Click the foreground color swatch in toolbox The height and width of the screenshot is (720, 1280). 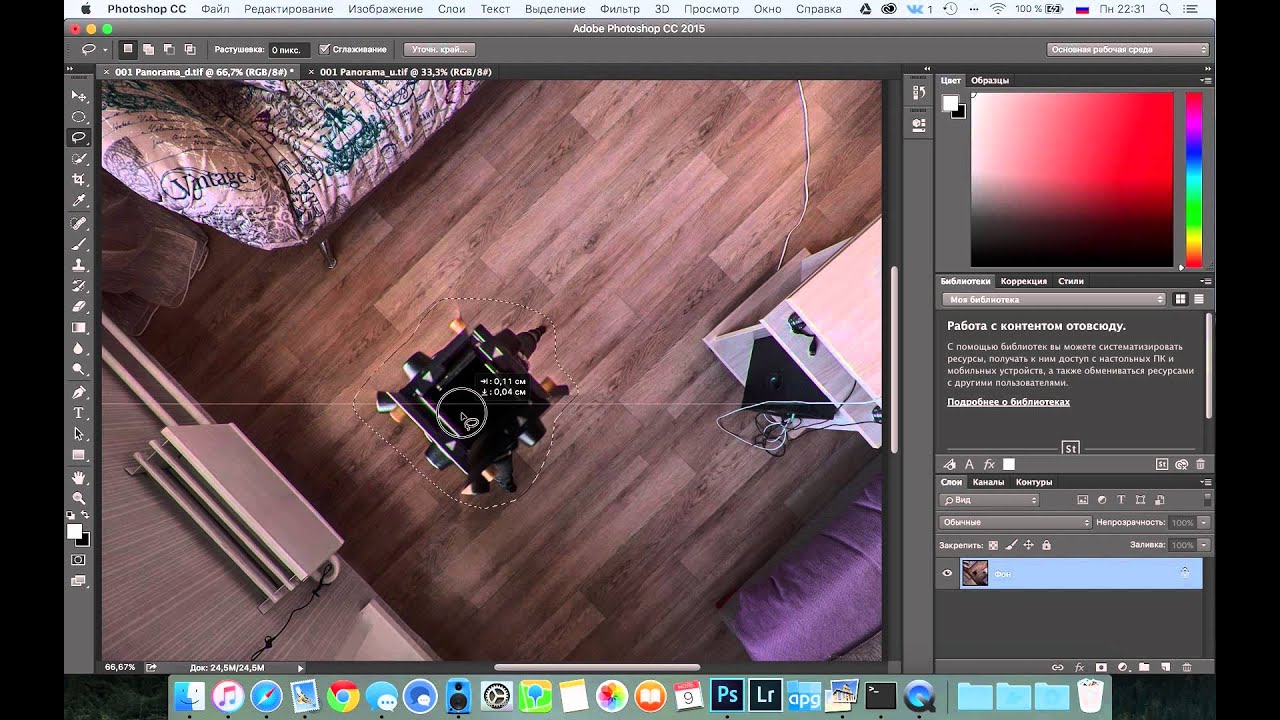(74, 532)
